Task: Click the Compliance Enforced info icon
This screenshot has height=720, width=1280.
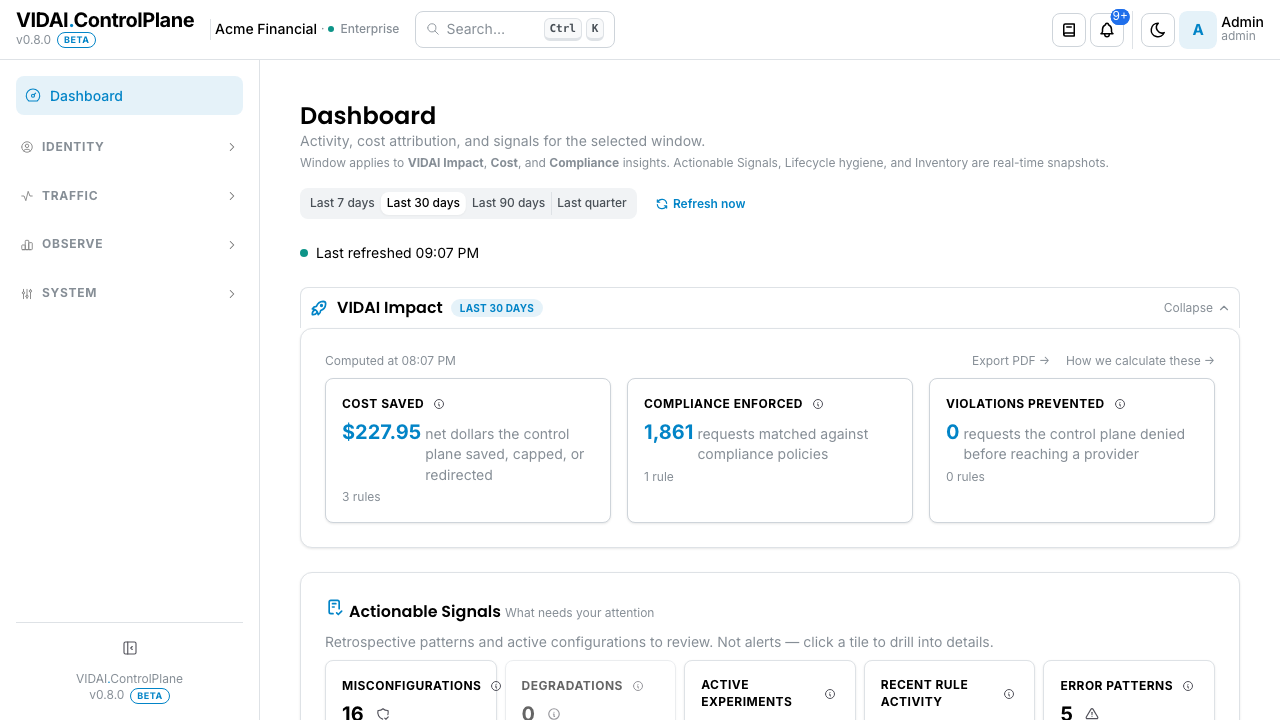Action: coord(818,404)
